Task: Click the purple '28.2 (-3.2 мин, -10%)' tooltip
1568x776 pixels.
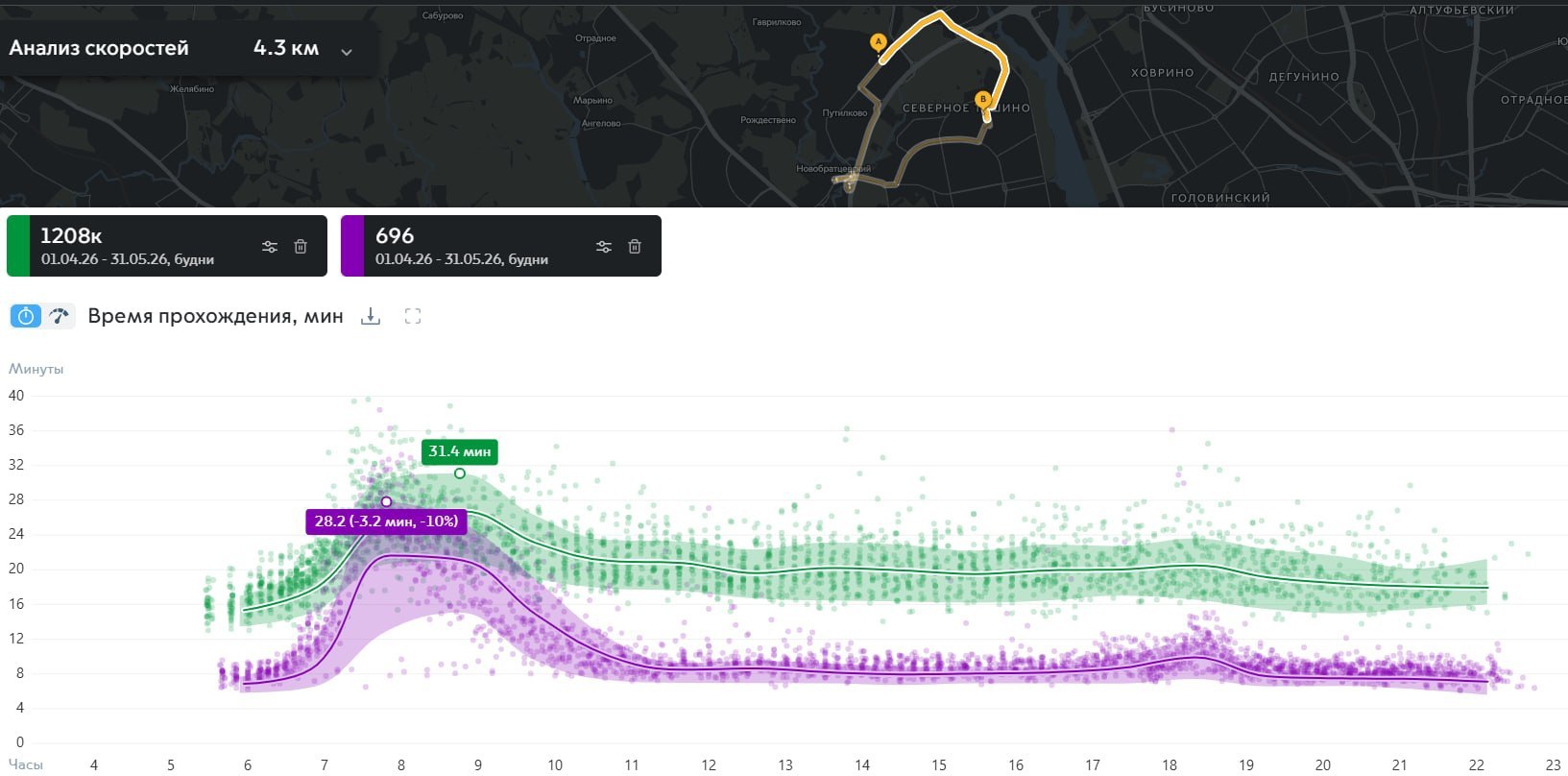Action: pos(386,521)
